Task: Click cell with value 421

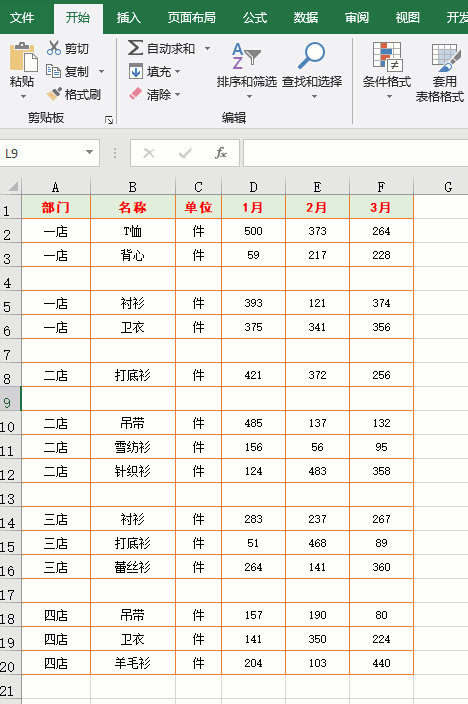Action: pos(253,375)
